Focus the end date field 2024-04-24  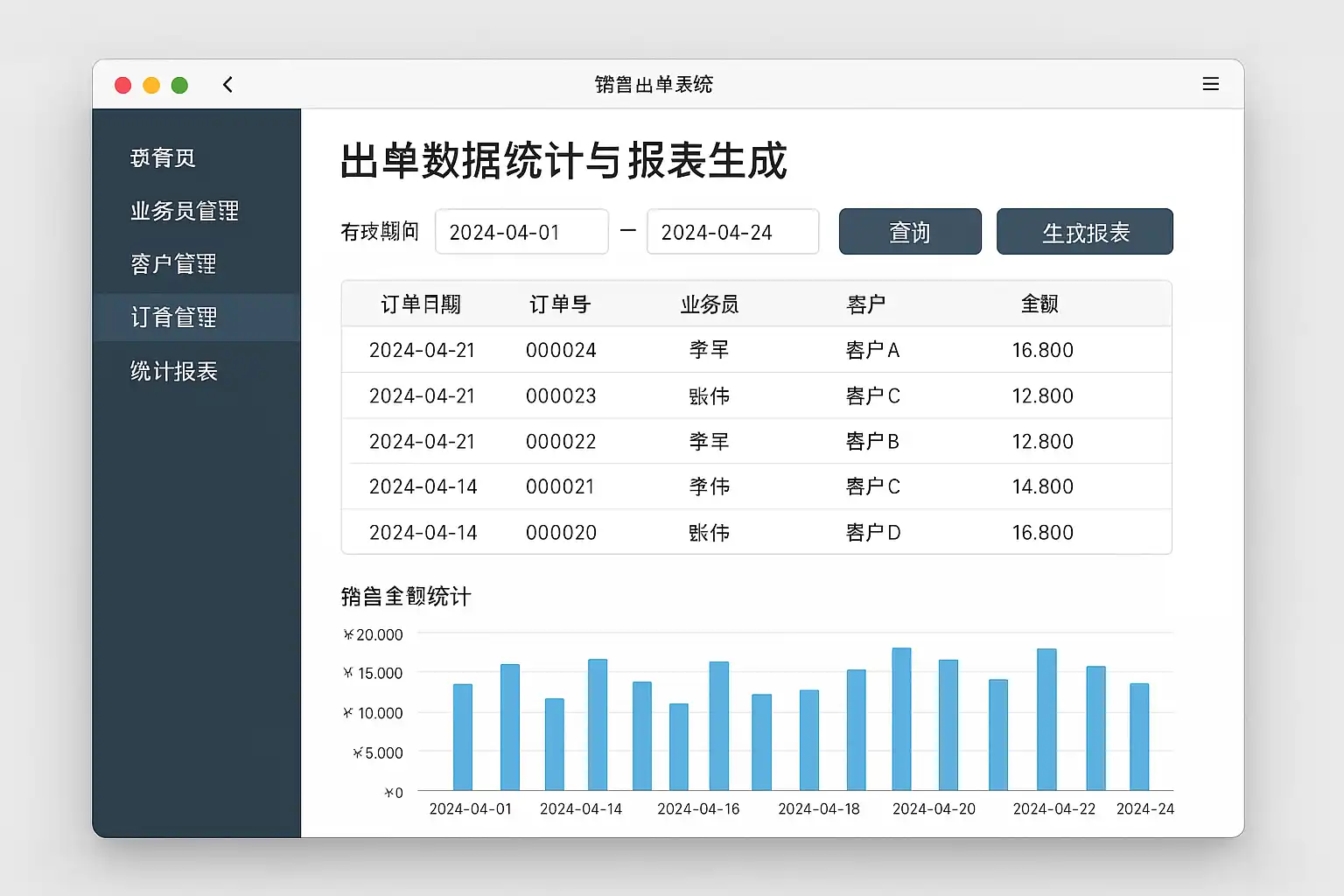click(732, 232)
